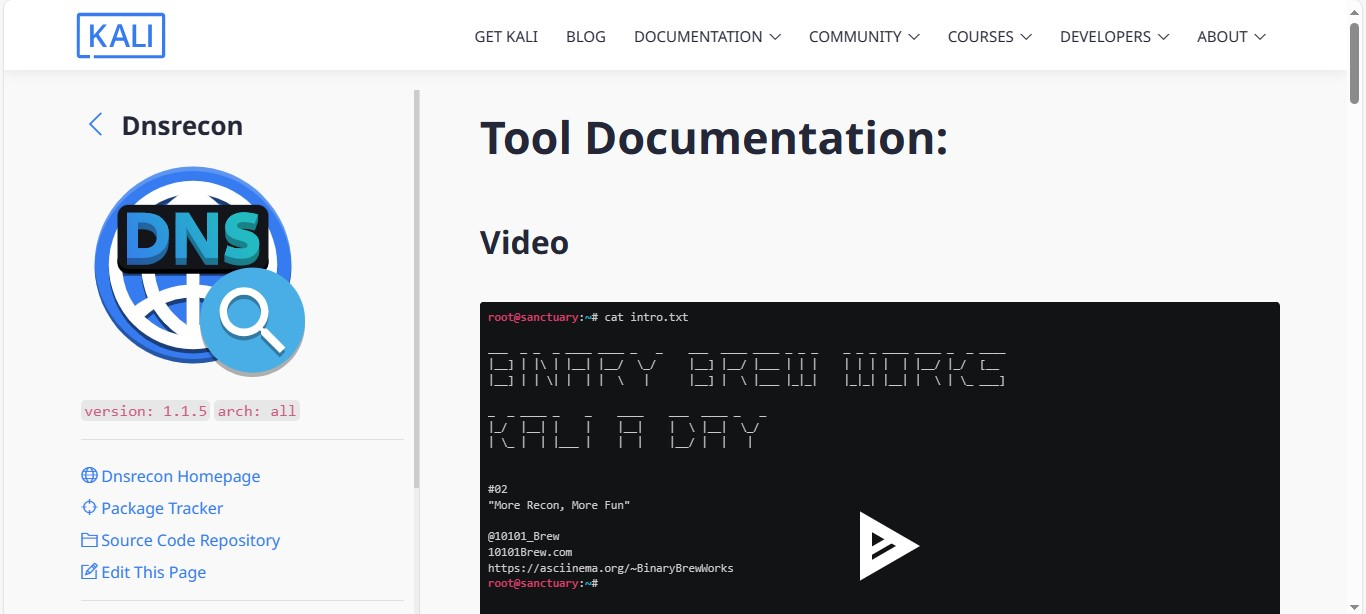
Task: Click the Tool Documentation: heading
Action: click(714, 137)
